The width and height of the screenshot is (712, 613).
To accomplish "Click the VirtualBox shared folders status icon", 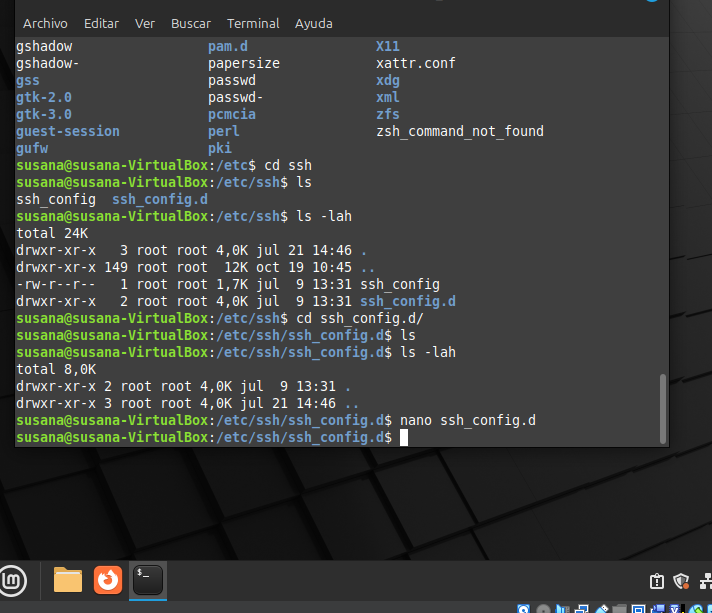I will coord(619,609).
